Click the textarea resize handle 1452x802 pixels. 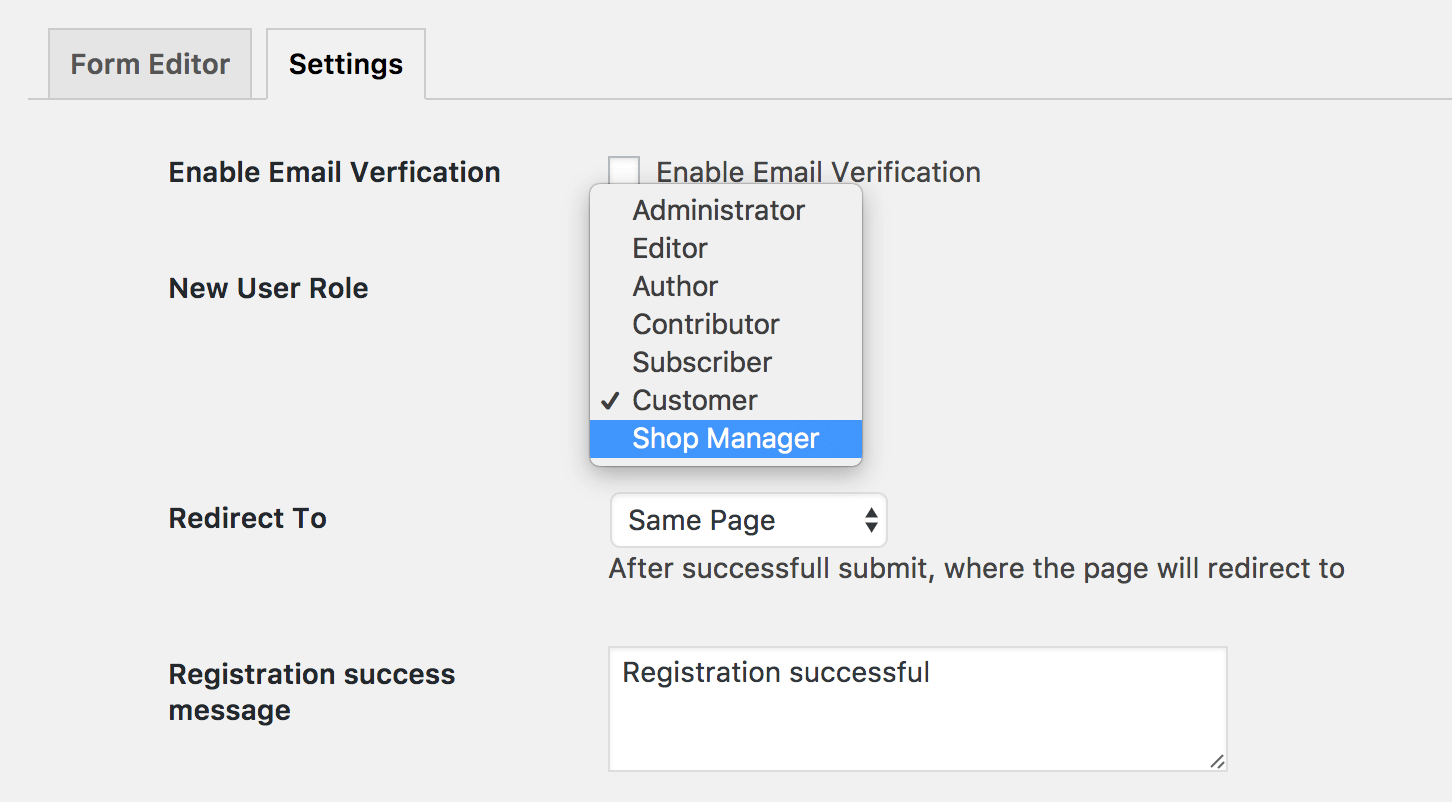(1219, 763)
